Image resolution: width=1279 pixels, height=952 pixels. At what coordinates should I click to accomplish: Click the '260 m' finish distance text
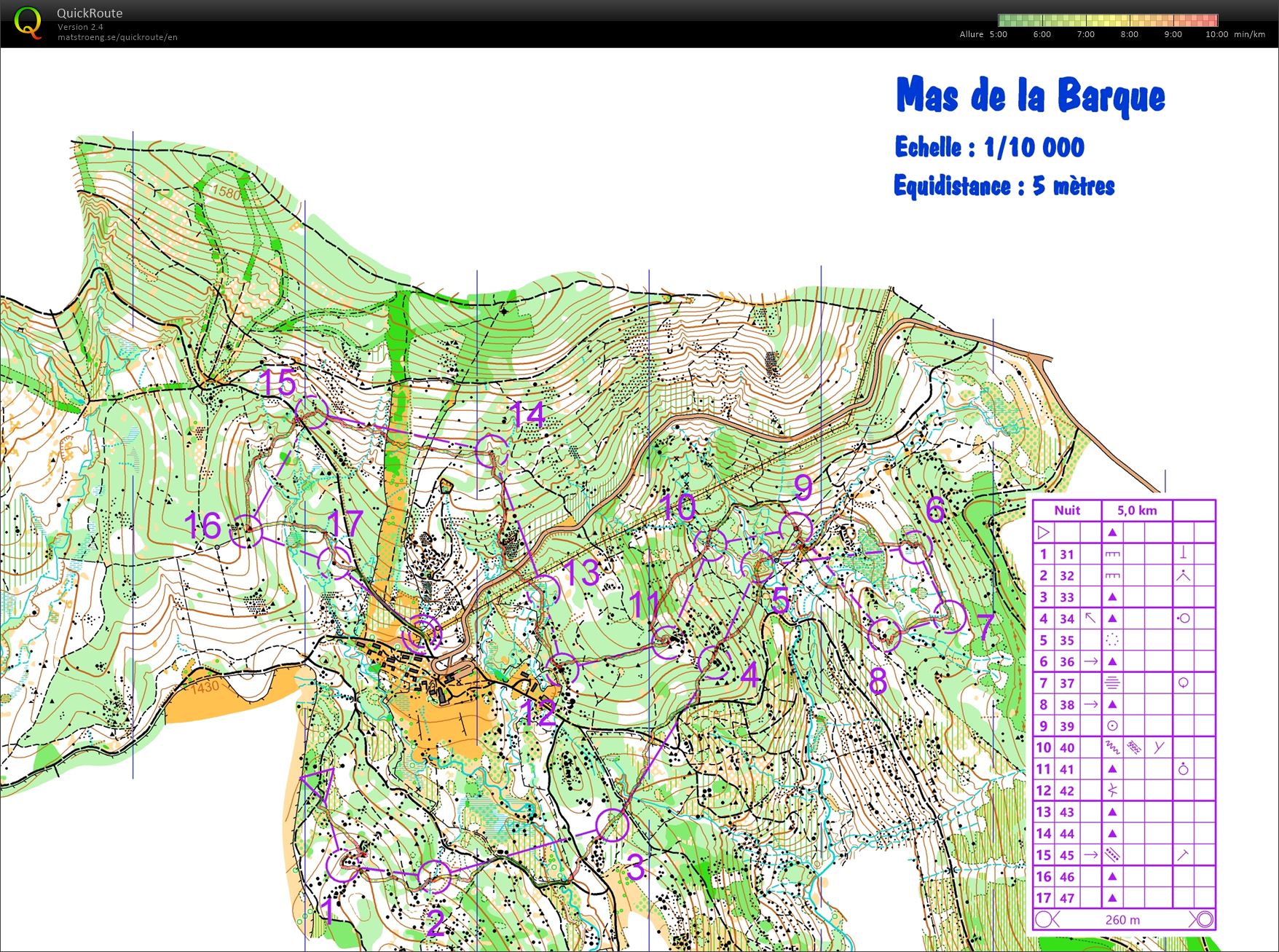(1122, 920)
